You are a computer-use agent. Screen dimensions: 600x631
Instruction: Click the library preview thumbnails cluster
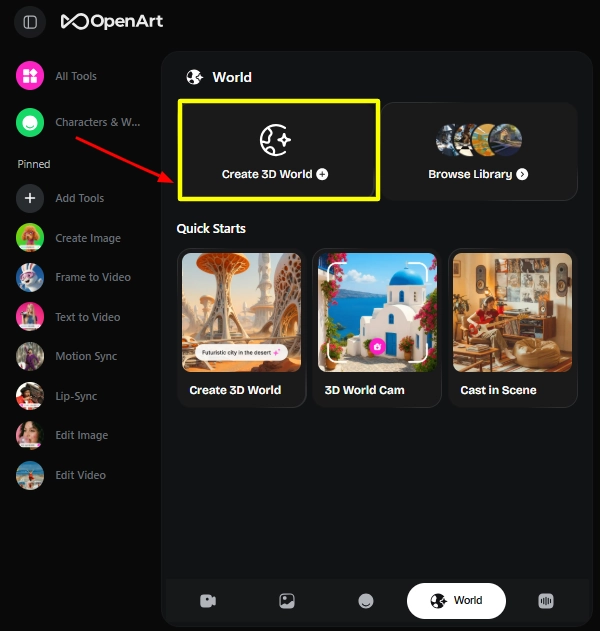coord(479,140)
